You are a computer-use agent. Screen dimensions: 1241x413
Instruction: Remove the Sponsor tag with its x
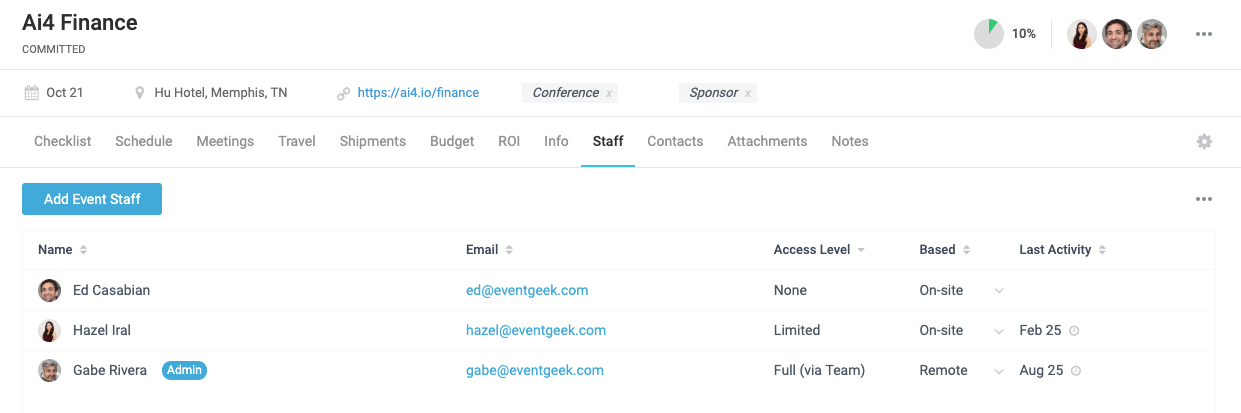click(x=748, y=93)
